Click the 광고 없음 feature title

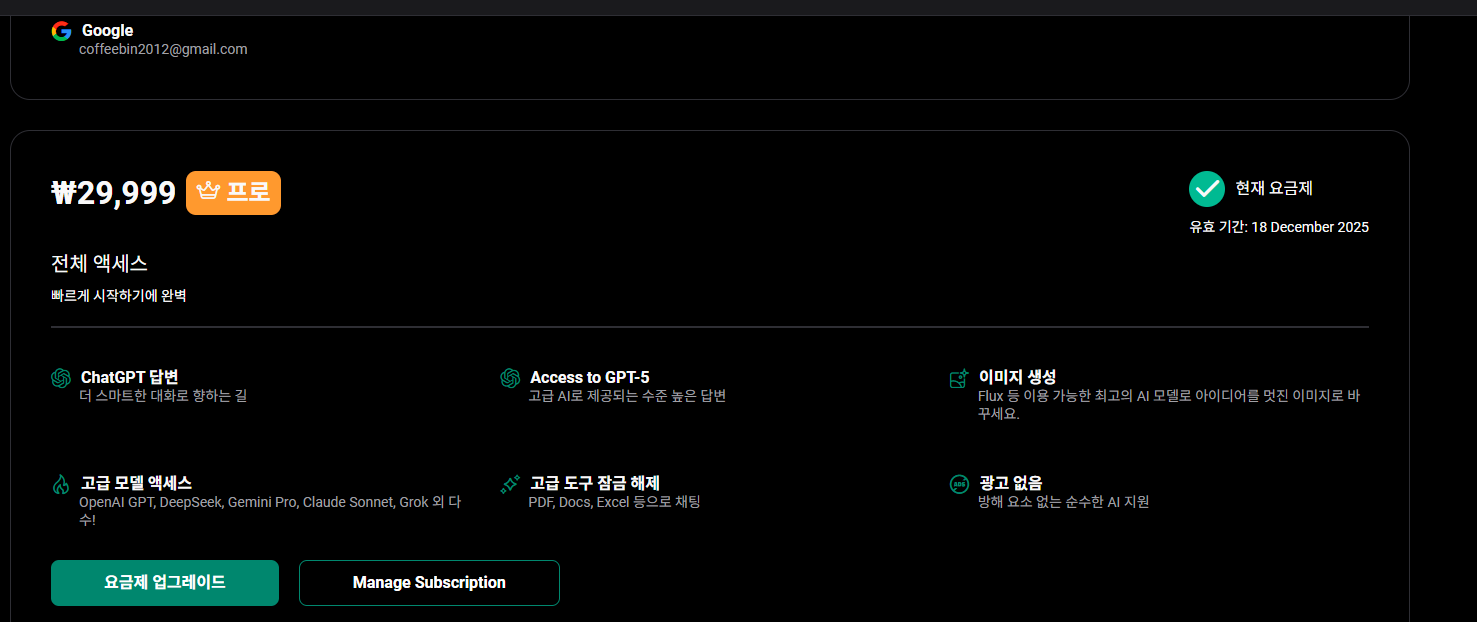click(1011, 483)
